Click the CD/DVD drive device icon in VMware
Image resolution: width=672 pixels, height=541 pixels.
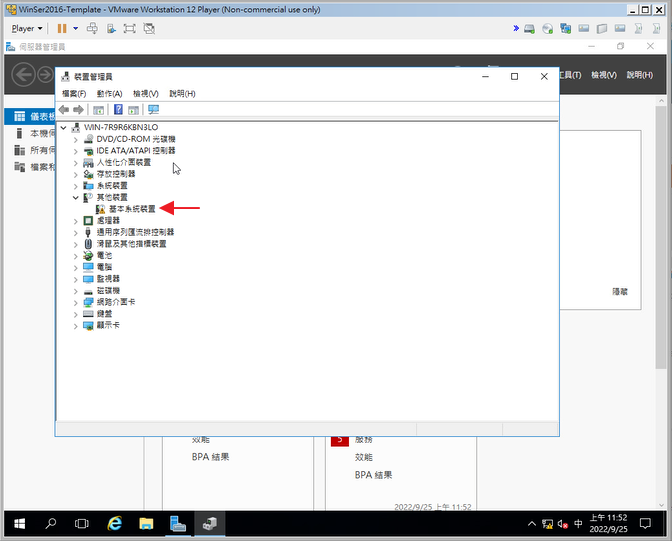(x=547, y=29)
